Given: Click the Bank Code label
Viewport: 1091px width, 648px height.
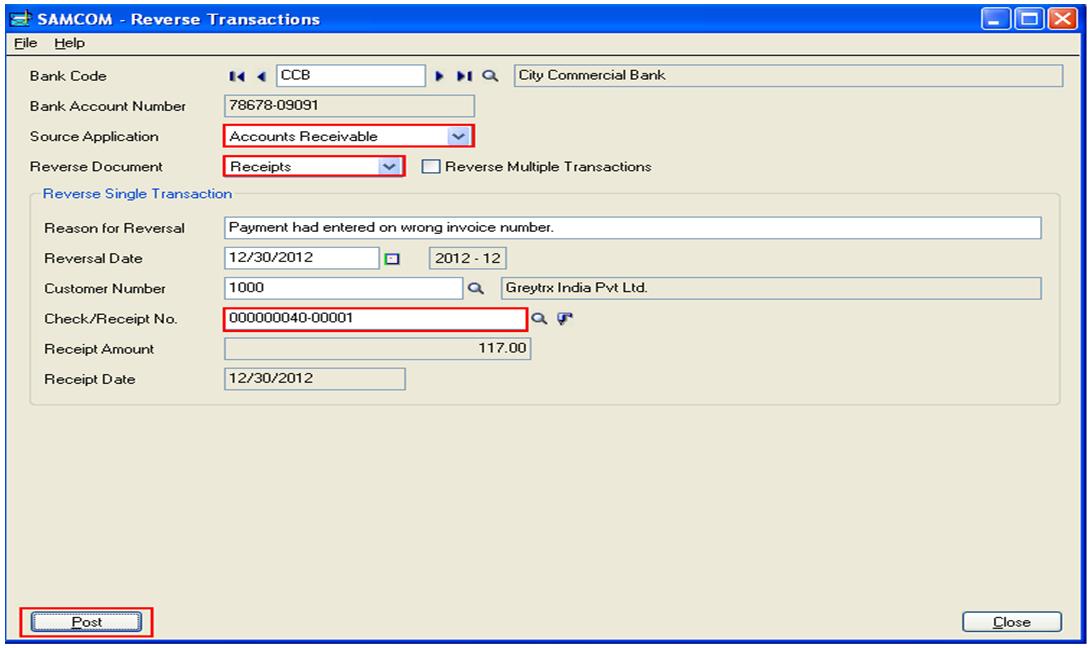Looking at the screenshot, I should click(x=68, y=76).
